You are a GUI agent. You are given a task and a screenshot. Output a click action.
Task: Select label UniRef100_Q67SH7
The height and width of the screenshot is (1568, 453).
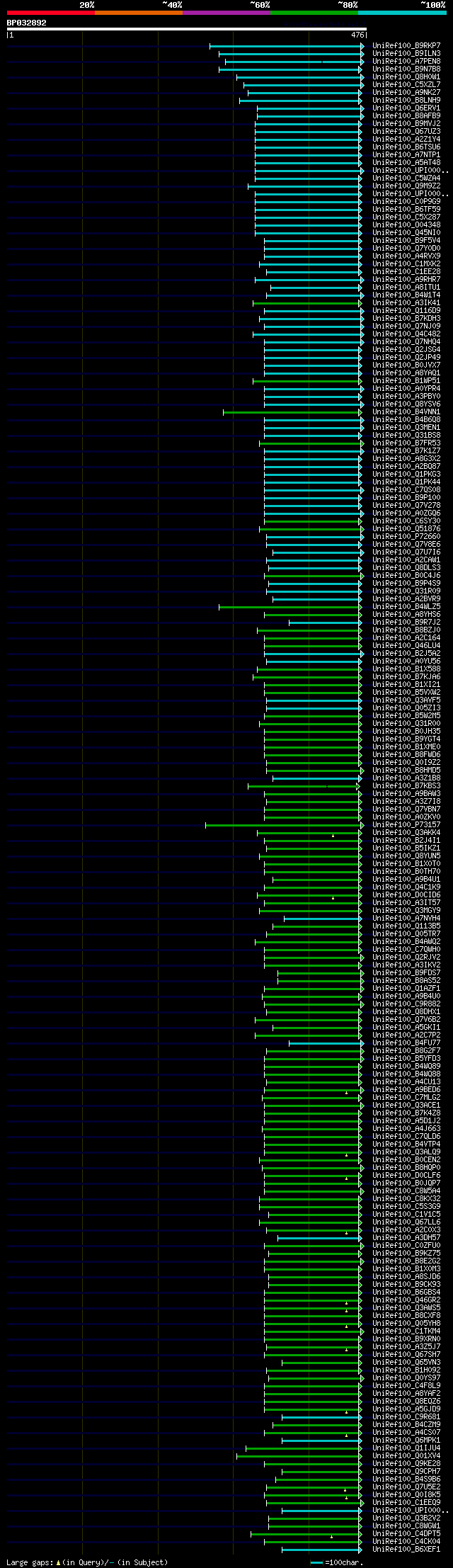pos(406,1354)
